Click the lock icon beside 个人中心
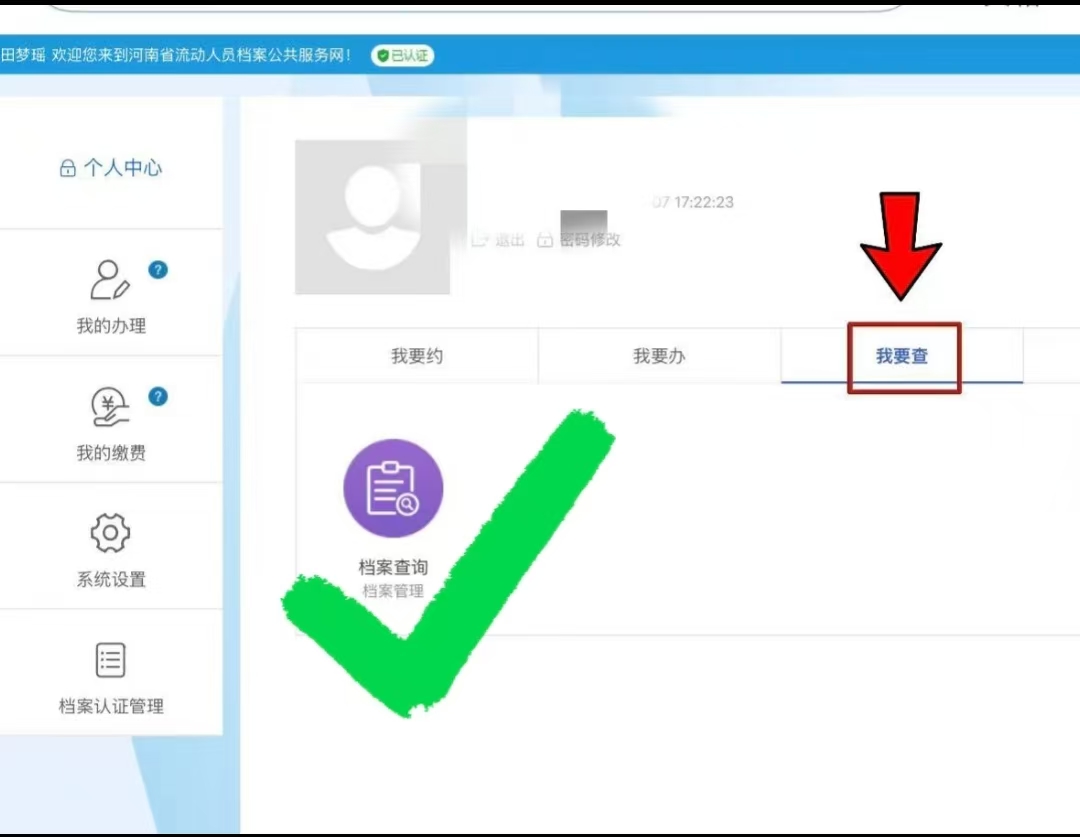1080x837 pixels. [x=67, y=168]
